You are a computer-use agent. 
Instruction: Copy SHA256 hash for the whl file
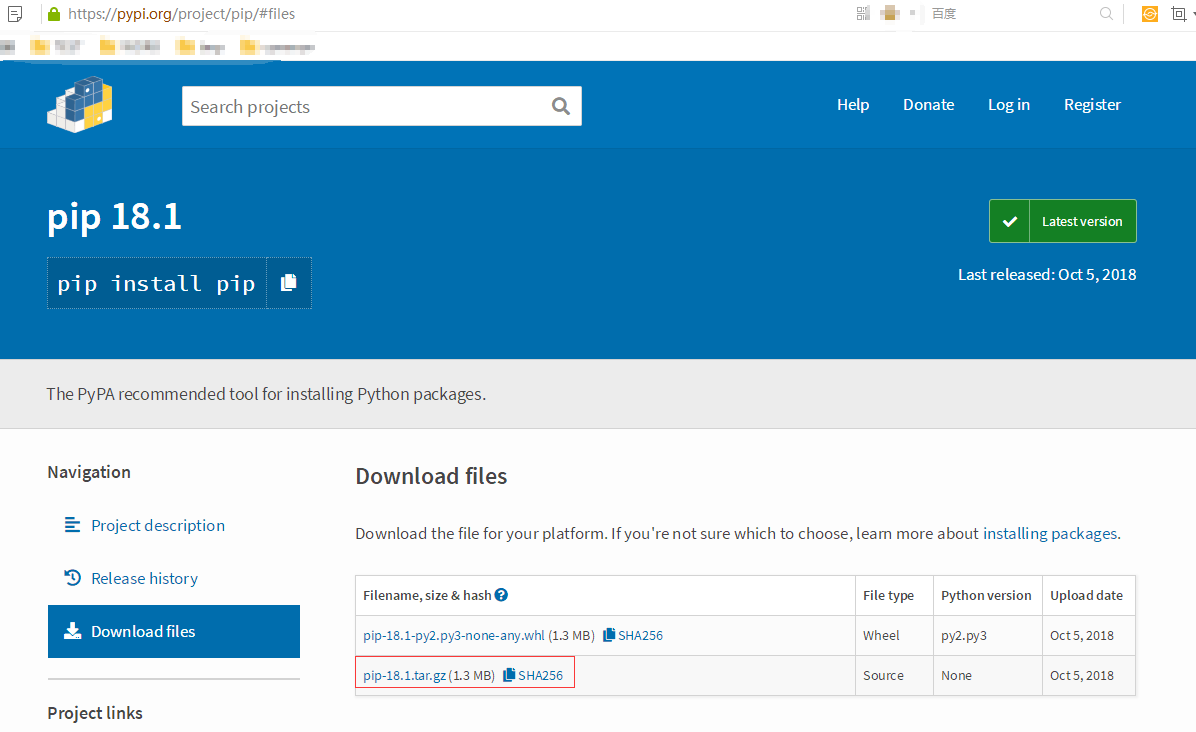point(632,635)
